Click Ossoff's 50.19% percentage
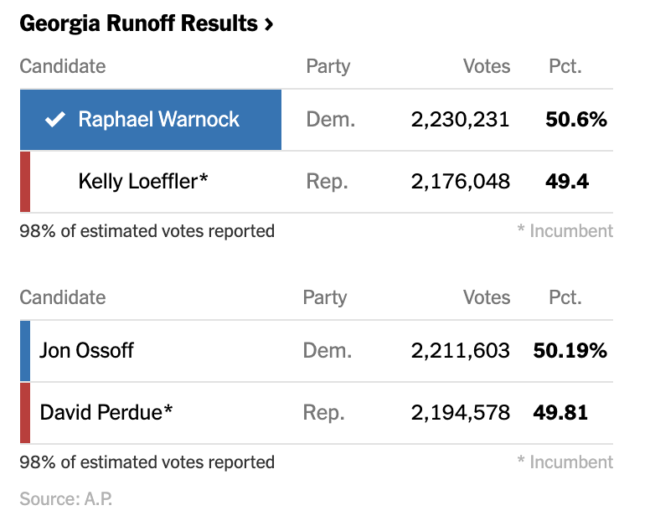The height and width of the screenshot is (521, 650). point(570,350)
